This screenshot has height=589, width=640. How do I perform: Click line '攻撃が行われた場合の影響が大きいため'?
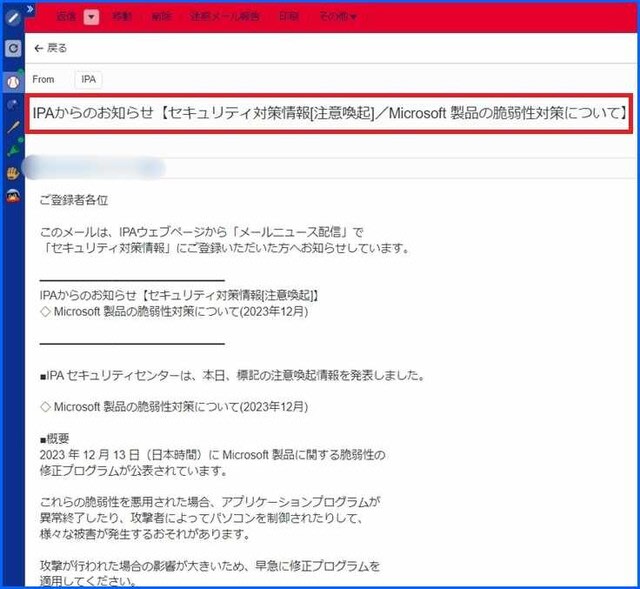point(210,566)
